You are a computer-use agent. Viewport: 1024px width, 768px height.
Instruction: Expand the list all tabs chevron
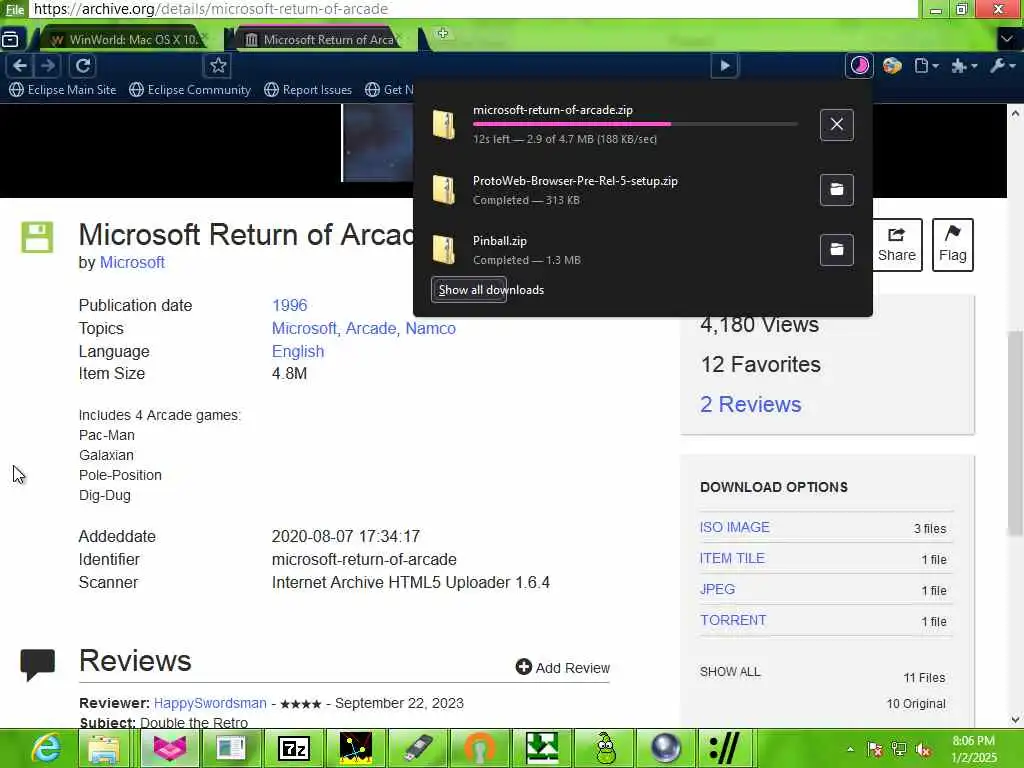point(1007,39)
